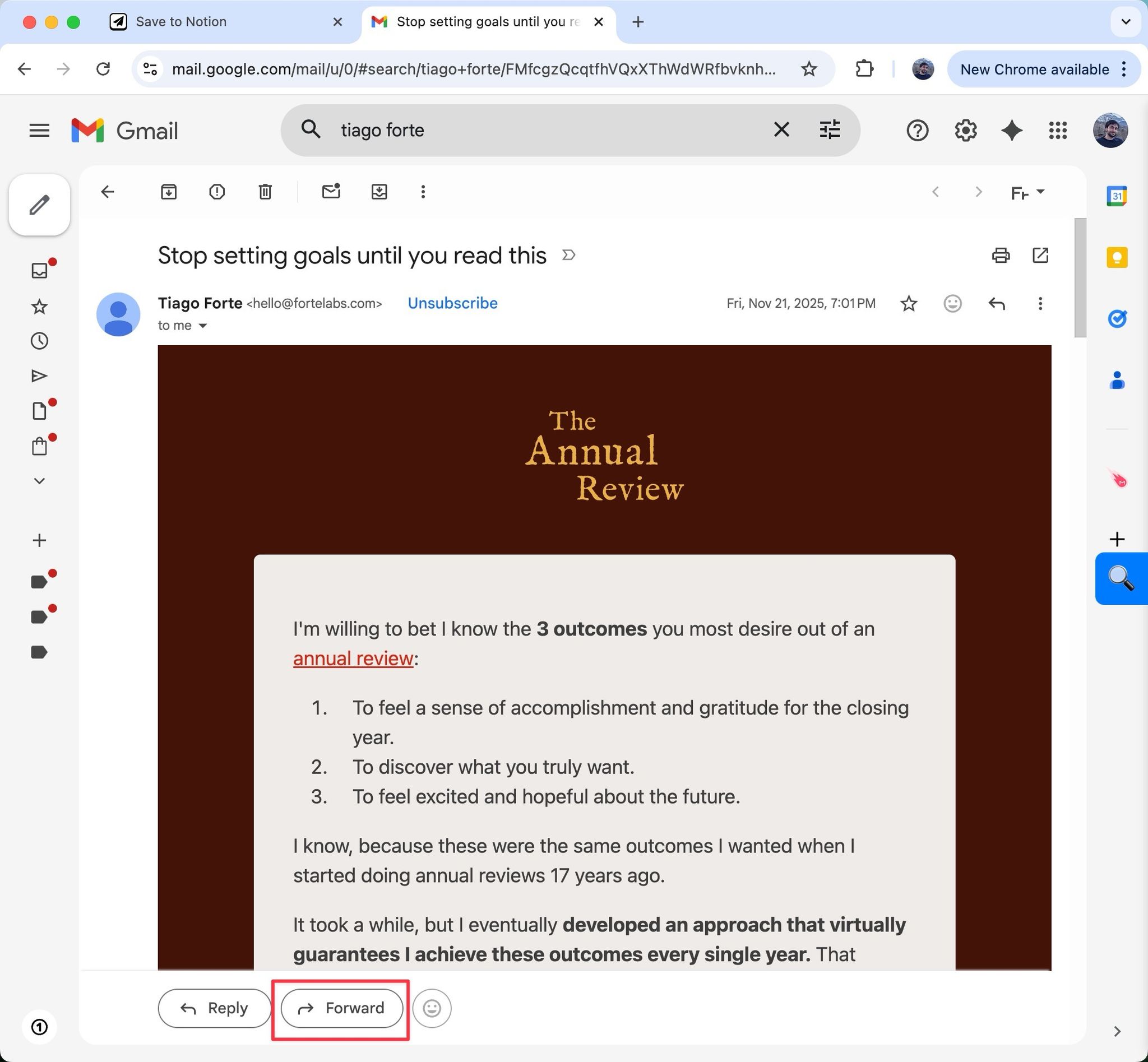Toggle the importance marker beside the subject
Image resolution: width=1148 pixels, height=1062 pixels.
568,255
